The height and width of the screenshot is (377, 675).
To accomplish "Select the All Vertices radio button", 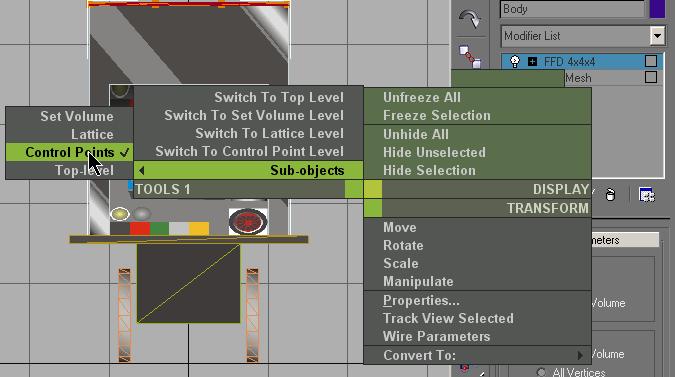I will [541, 372].
